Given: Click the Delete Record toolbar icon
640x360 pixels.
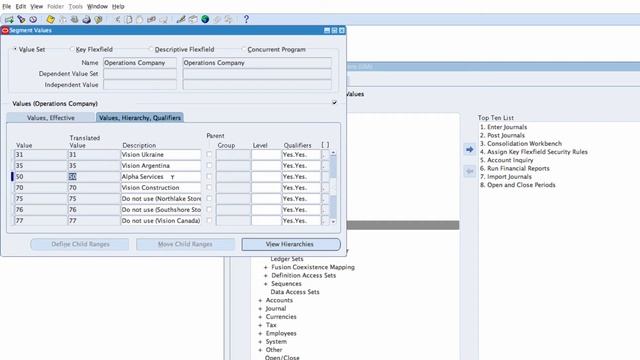Looking at the screenshot, I should tap(163, 19).
